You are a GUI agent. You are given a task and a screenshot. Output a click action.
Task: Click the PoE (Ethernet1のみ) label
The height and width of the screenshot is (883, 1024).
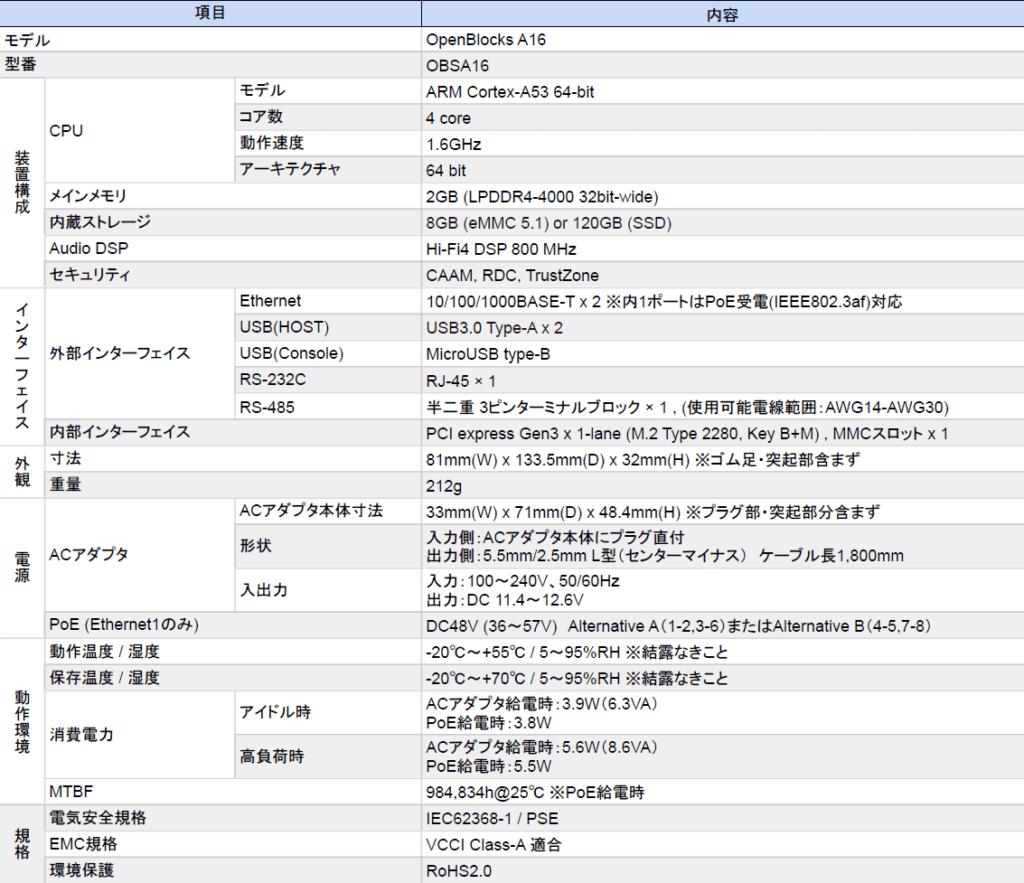pyautogui.click(x=124, y=625)
